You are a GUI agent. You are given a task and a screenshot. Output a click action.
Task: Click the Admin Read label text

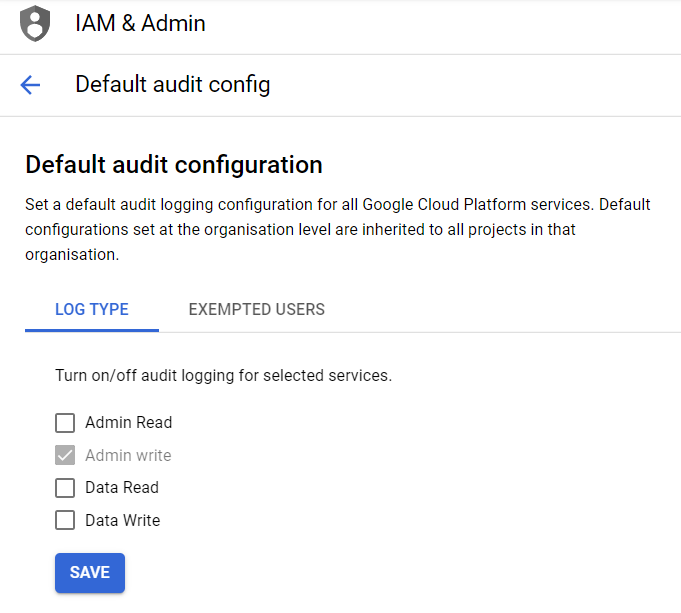(x=128, y=423)
